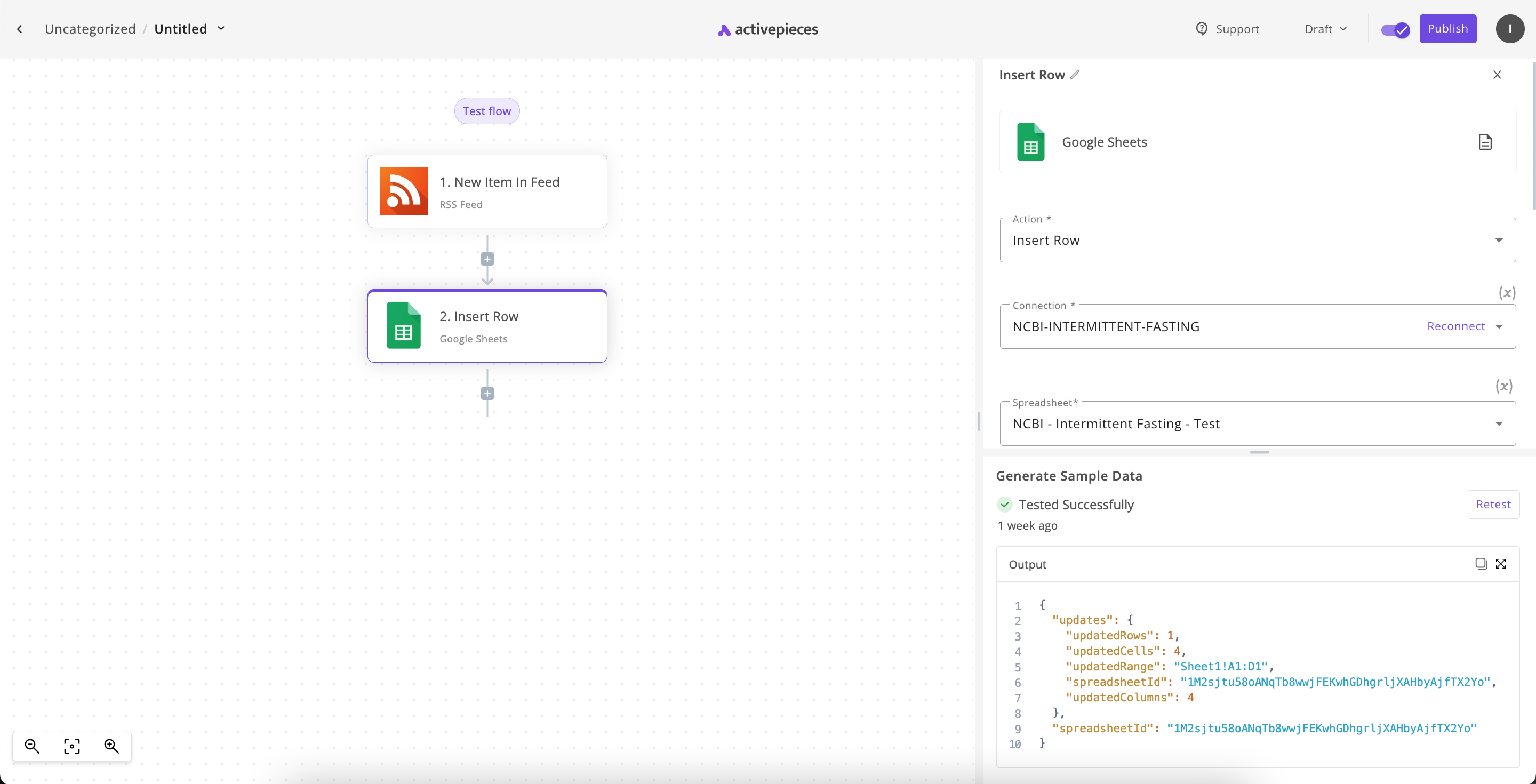
Task: Add a step between trigger and Insert Row
Action: pos(487,259)
